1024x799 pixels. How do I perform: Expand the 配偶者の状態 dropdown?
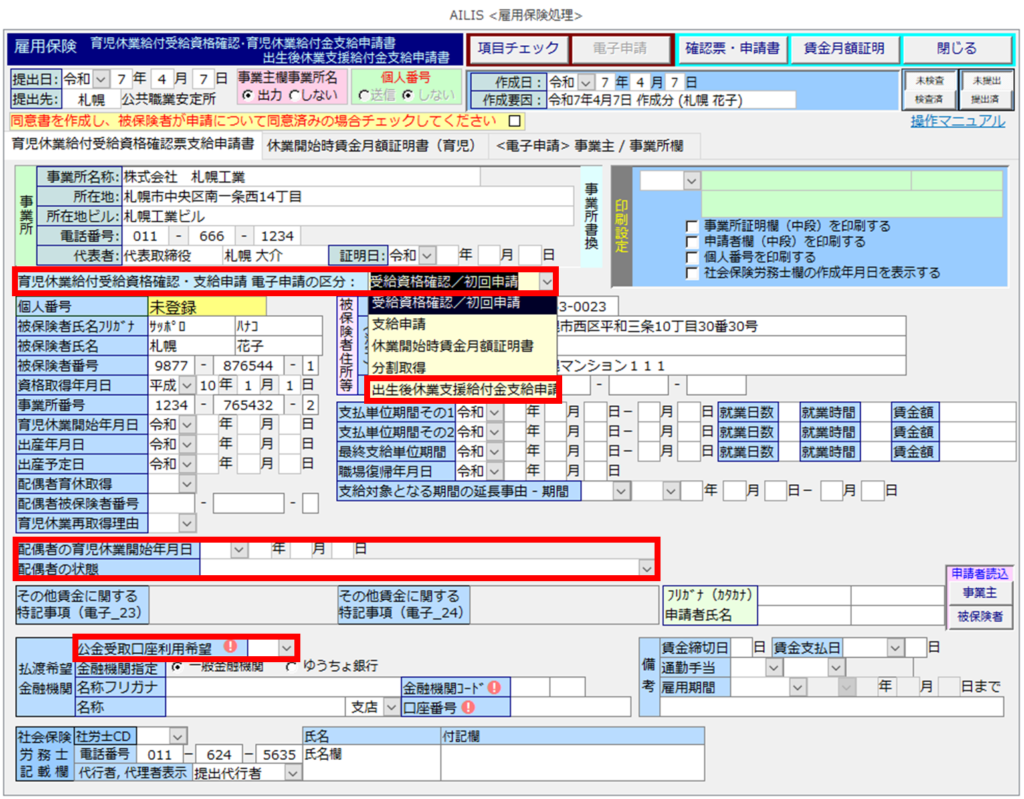[646, 568]
